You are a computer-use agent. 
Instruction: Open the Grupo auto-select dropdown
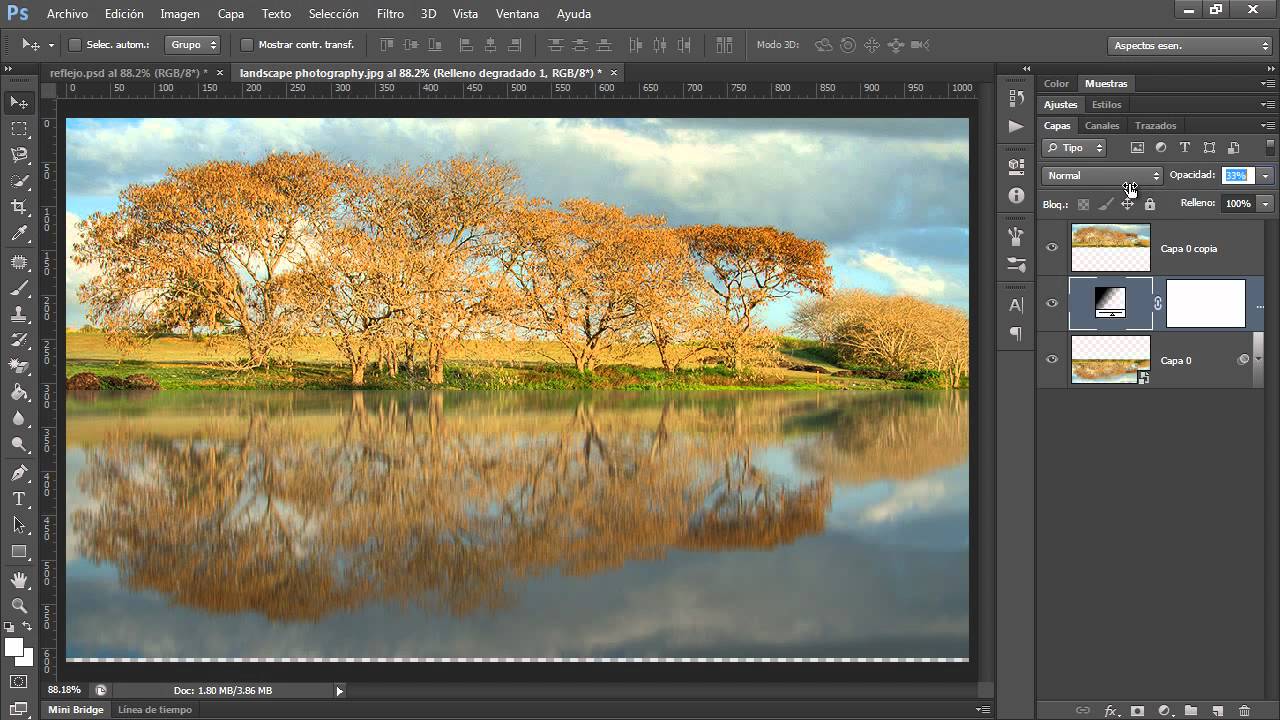click(x=193, y=45)
